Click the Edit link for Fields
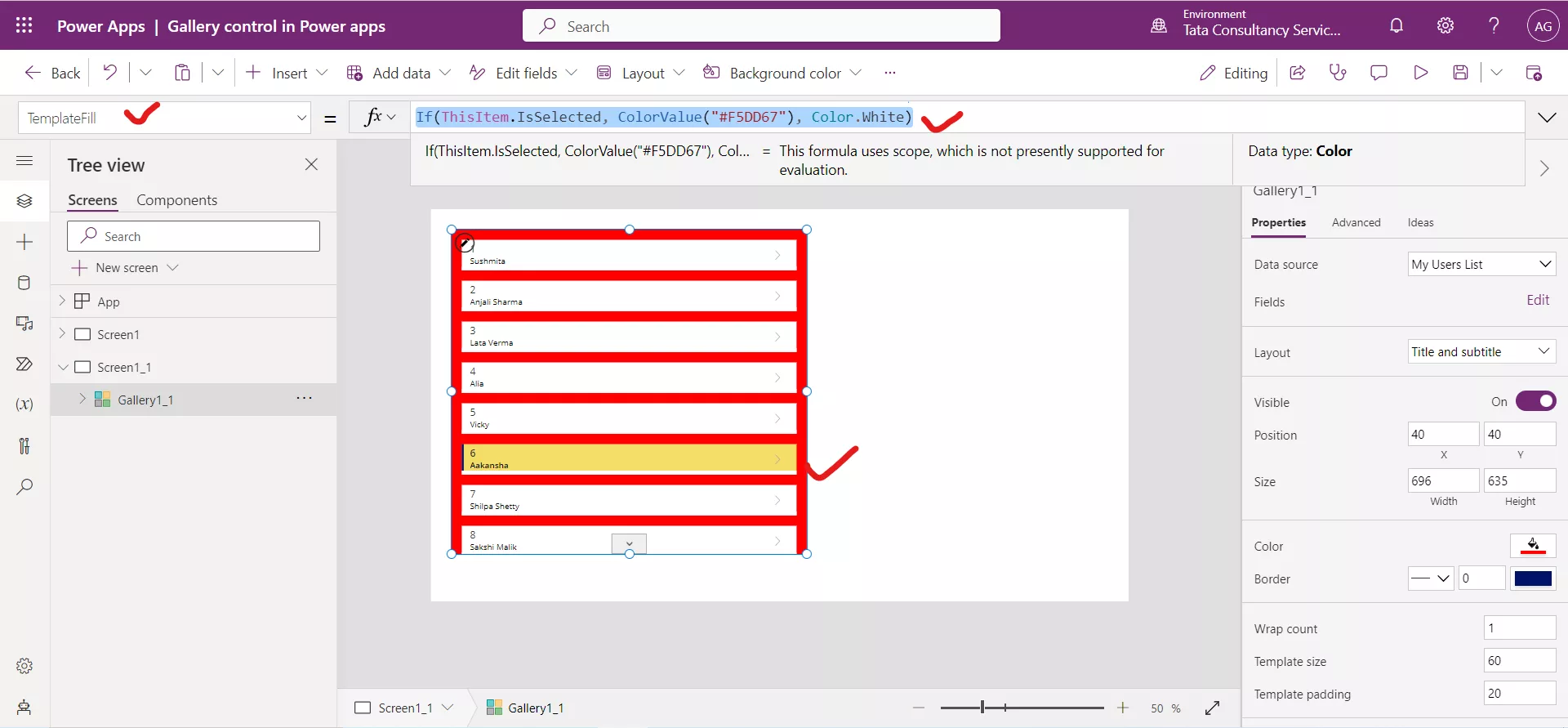 pyautogui.click(x=1538, y=300)
